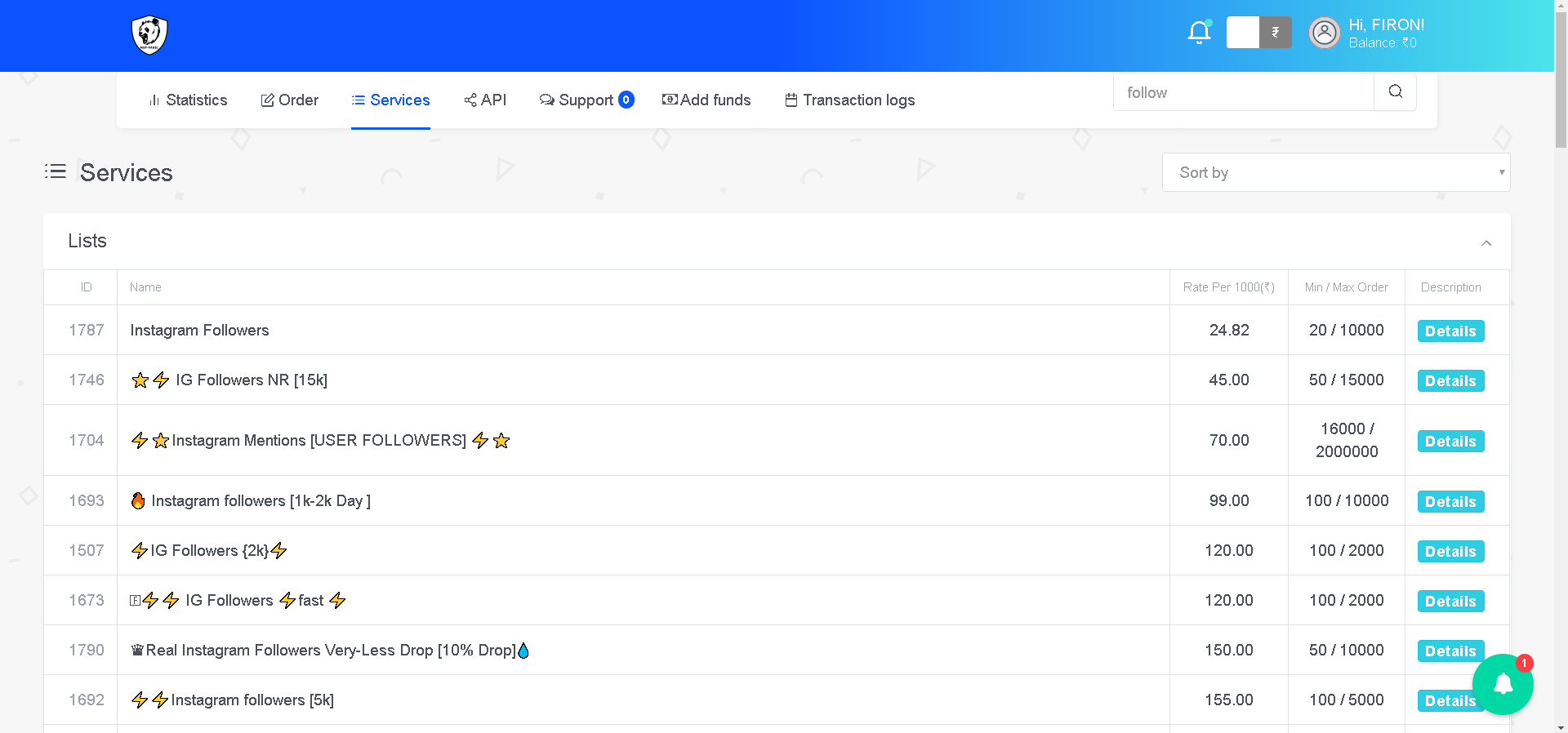Open the notification bell in header
Screen dimensions: 1568x733
[1199, 33]
